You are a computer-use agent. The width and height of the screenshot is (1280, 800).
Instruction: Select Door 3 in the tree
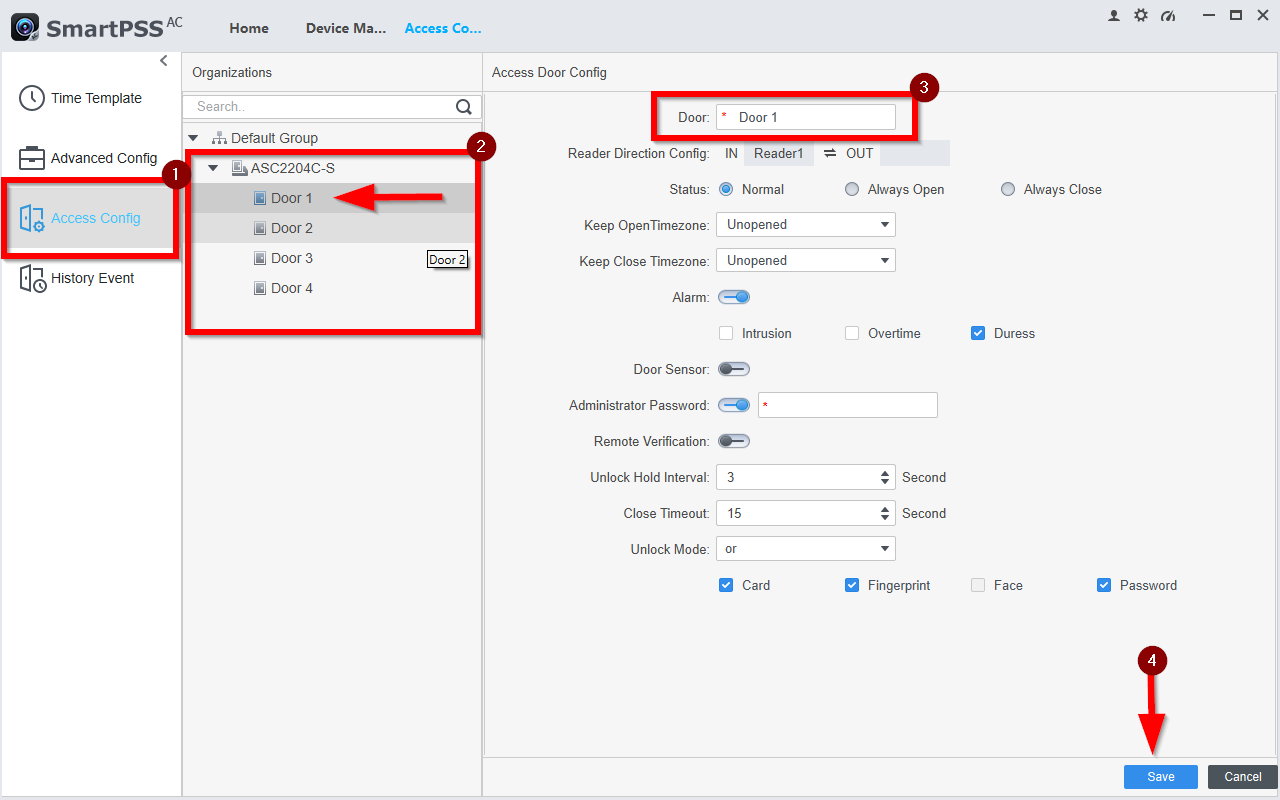point(292,258)
